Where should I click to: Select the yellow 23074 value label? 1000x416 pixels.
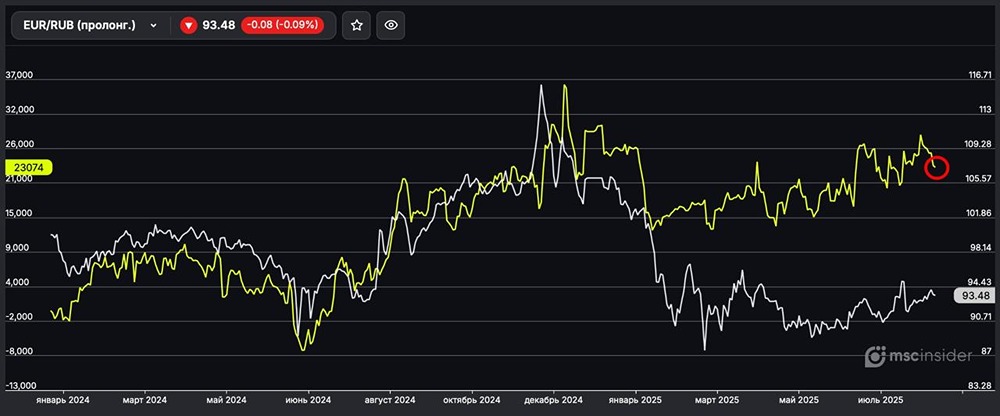point(27,170)
